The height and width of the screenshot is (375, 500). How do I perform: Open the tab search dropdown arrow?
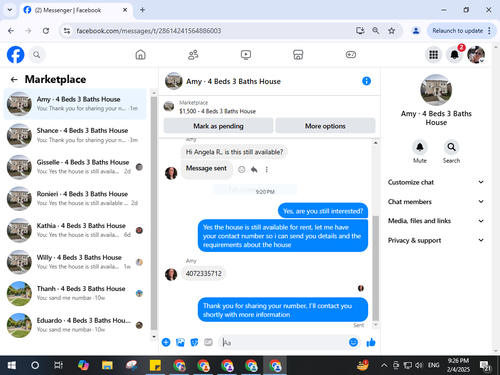(x=10, y=10)
